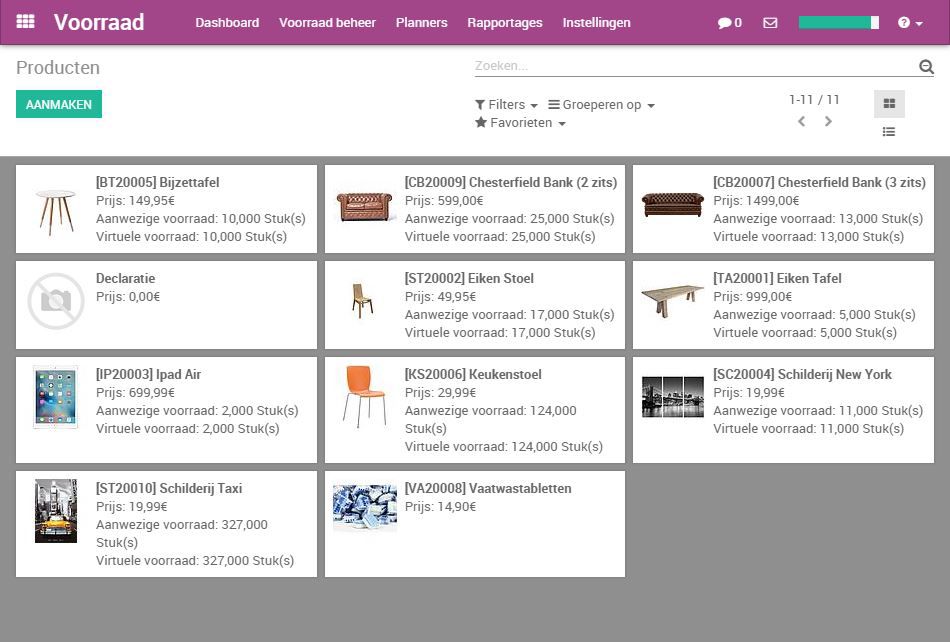This screenshot has width=950, height=642.
Task: Expand the Groeperen op dropdown
Action: coord(601,104)
